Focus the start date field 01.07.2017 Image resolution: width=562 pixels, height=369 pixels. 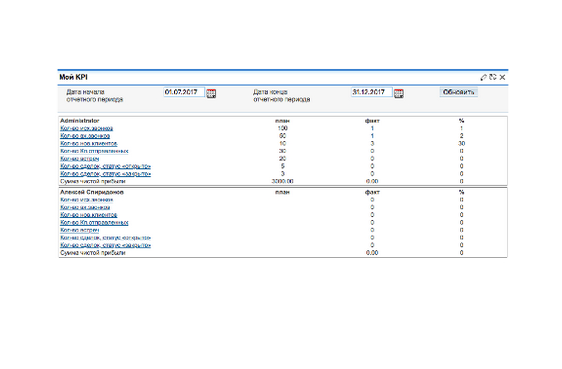[184, 92]
